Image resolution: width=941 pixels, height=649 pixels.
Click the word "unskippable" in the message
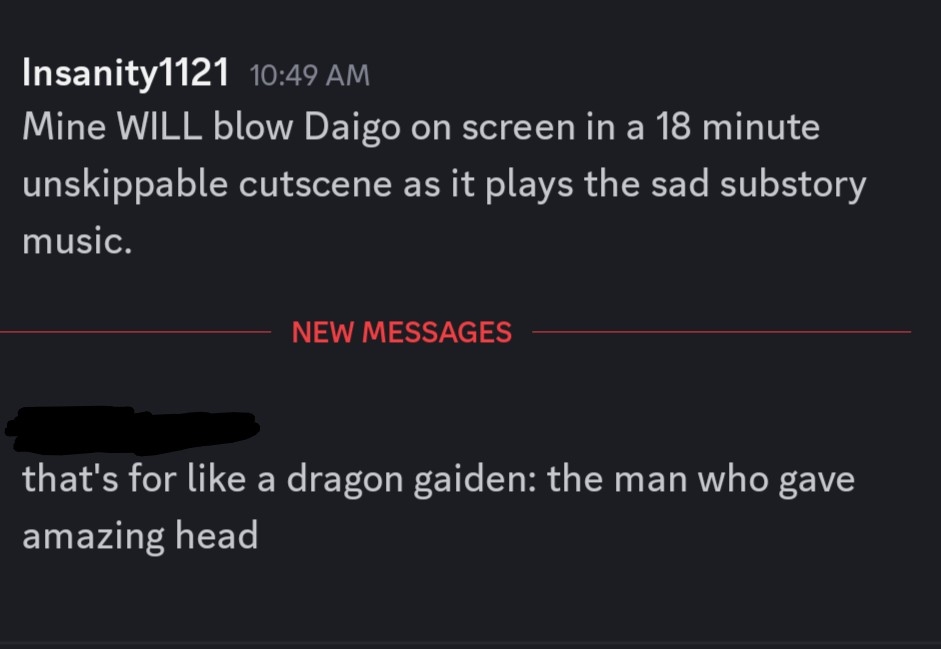click(125, 185)
